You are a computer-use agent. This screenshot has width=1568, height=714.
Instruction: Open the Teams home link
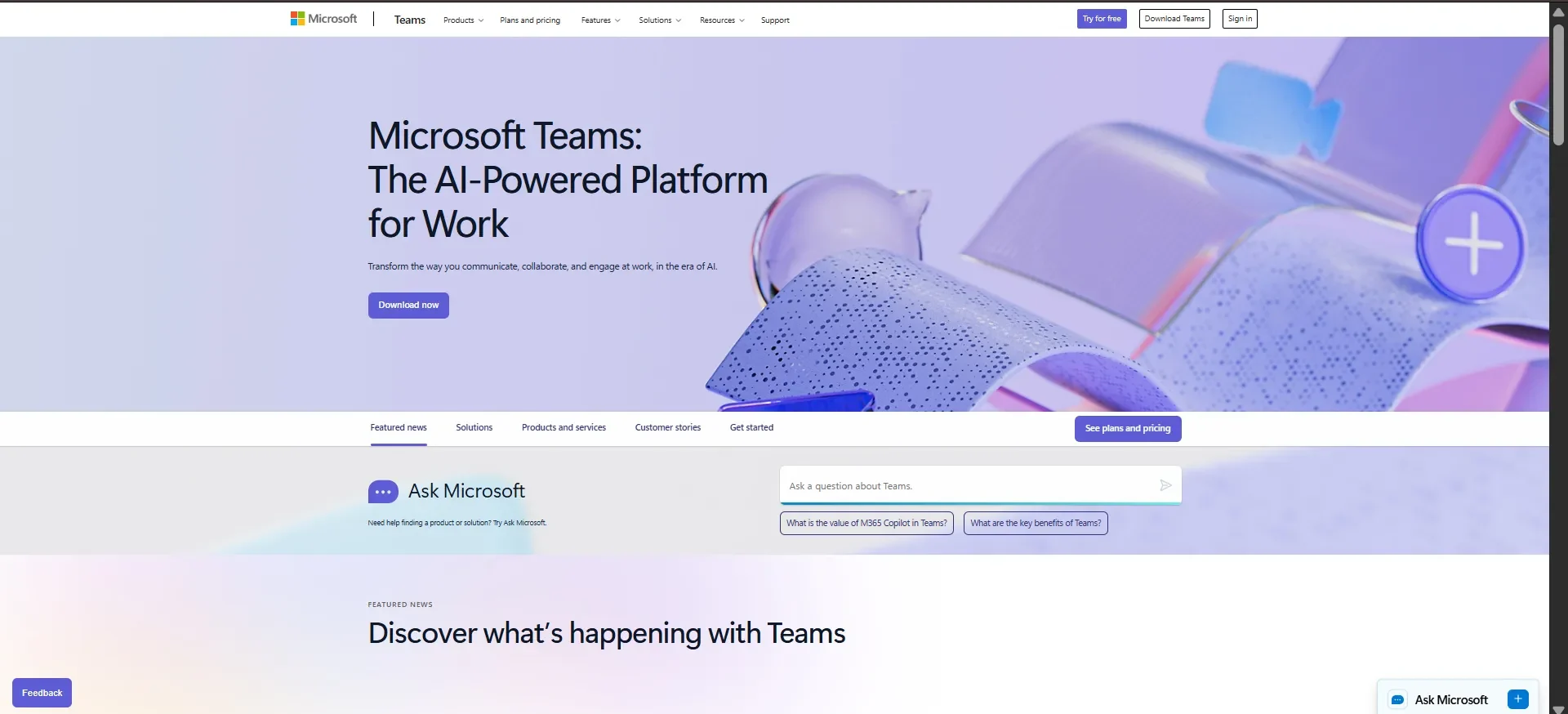(409, 20)
